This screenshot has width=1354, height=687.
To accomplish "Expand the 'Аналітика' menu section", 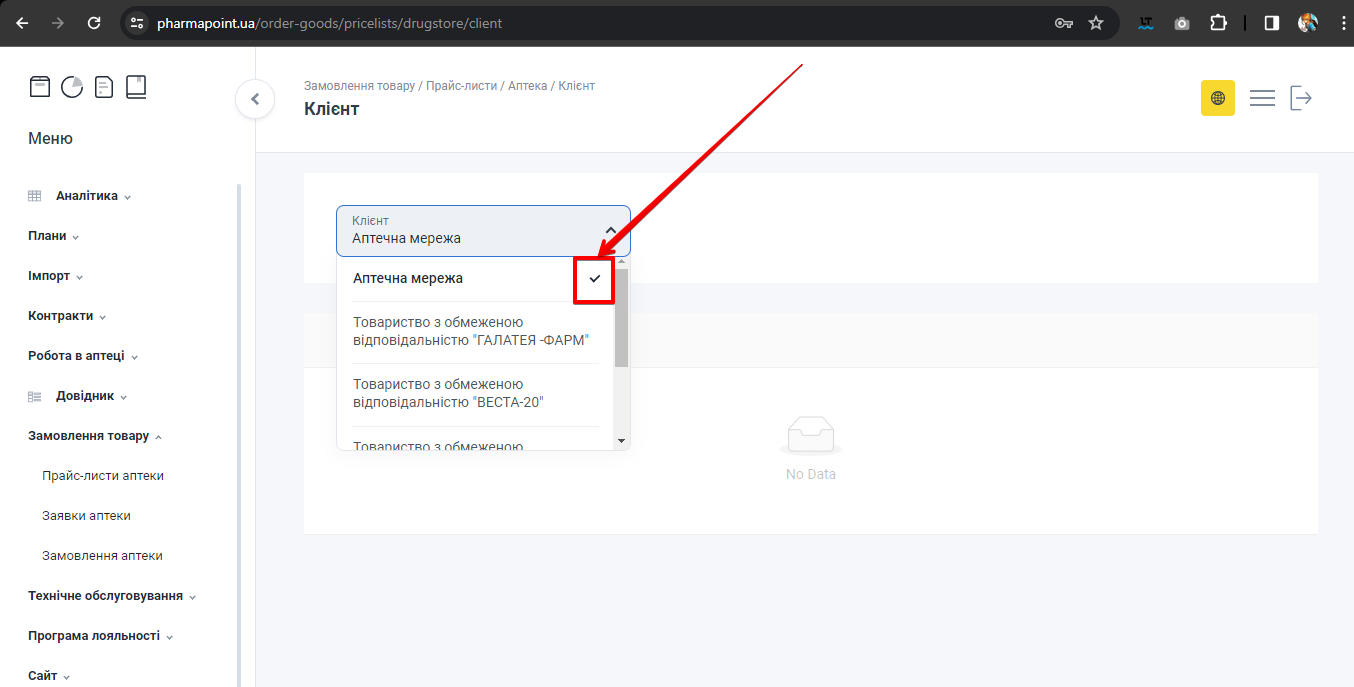I will click(87, 196).
